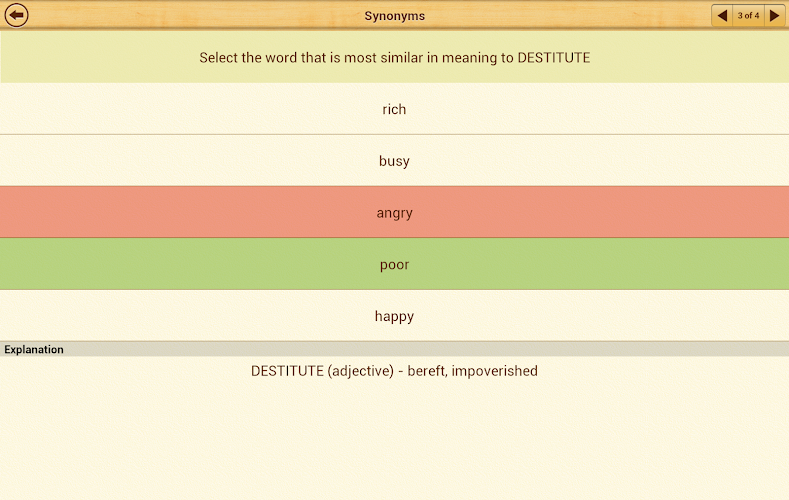Pick the 'happy' answer option

point(394,316)
